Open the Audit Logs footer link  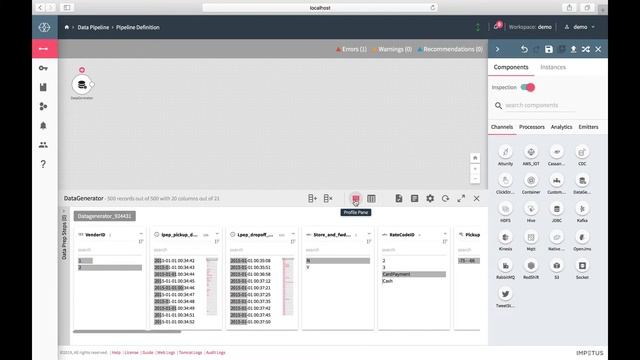point(216,352)
